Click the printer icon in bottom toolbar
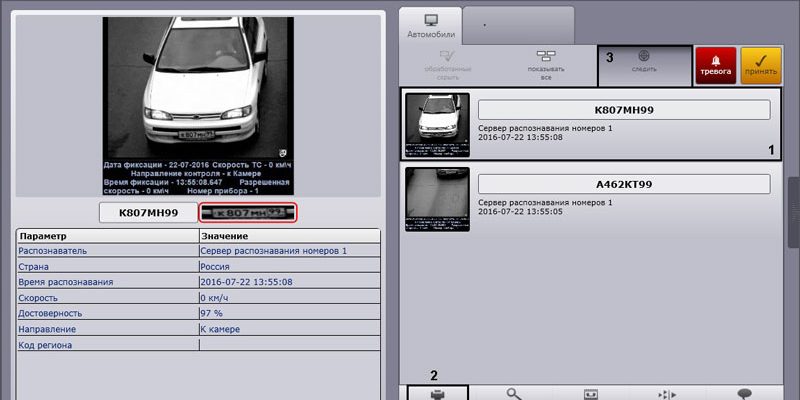800x400 pixels. pos(436,392)
